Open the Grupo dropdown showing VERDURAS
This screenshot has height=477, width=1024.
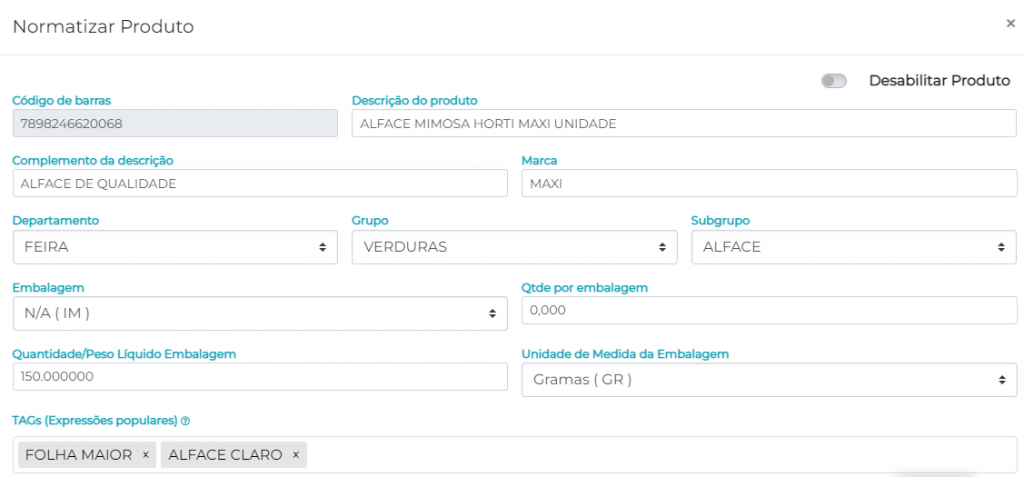(x=514, y=247)
